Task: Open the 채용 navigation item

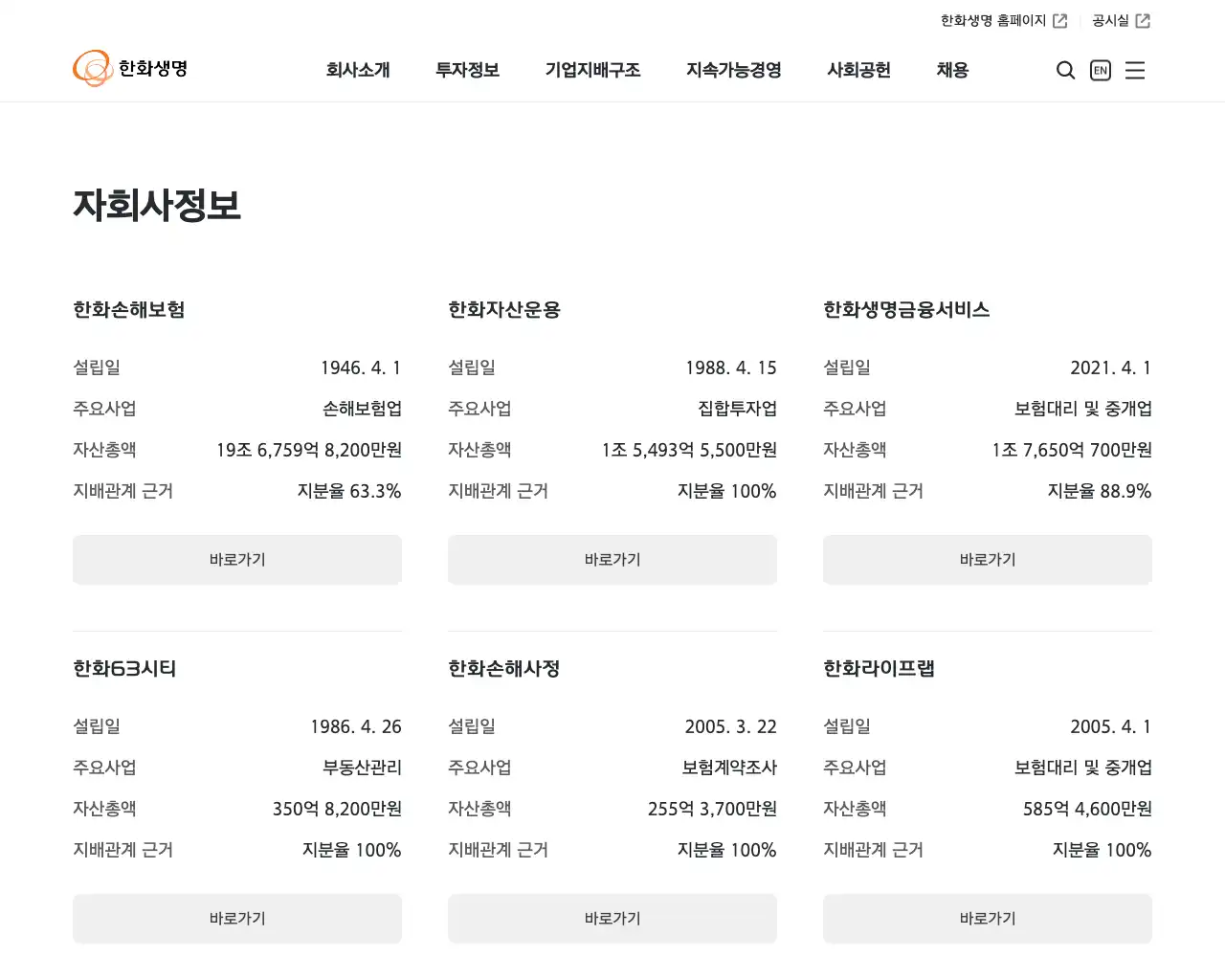Action: click(x=951, y=70)
